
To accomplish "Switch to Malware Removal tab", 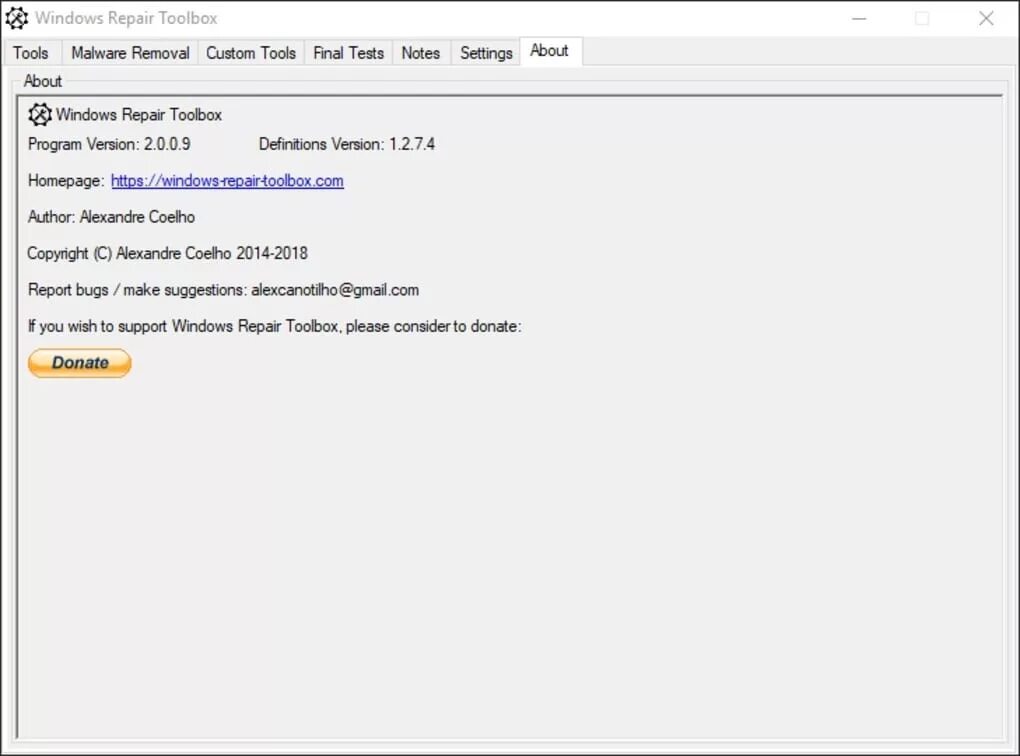I will click(130, 53).
